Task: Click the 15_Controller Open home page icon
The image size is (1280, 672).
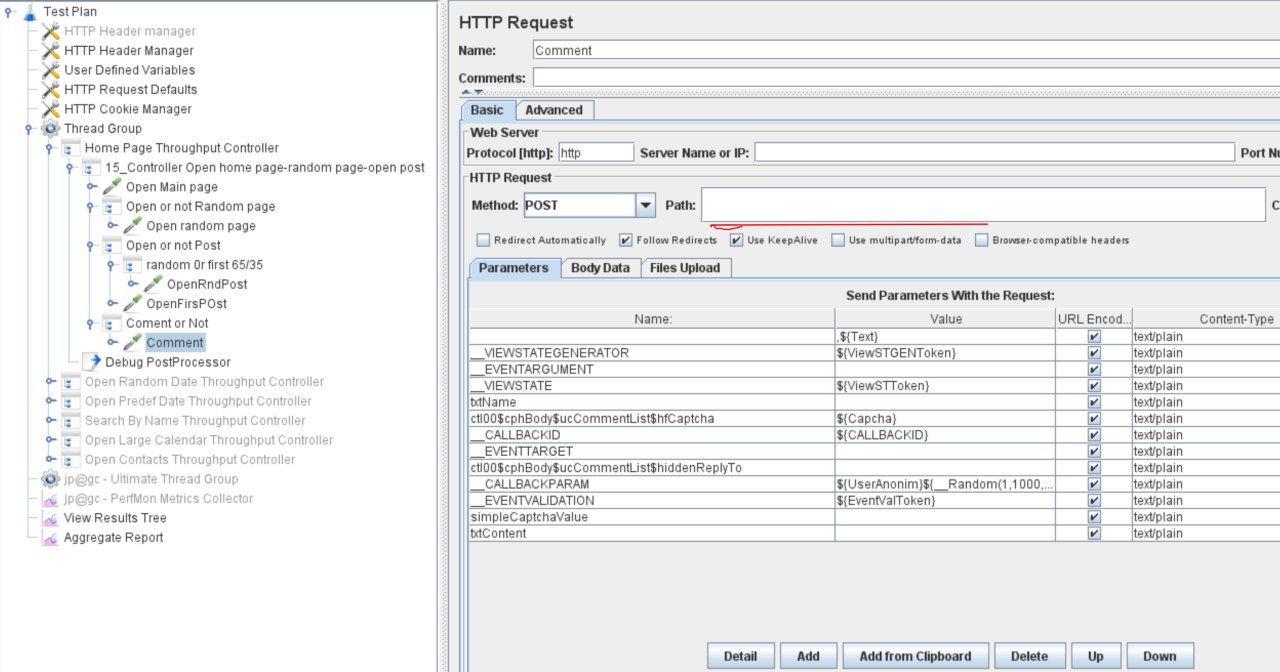Action: [x=91, y=167]
